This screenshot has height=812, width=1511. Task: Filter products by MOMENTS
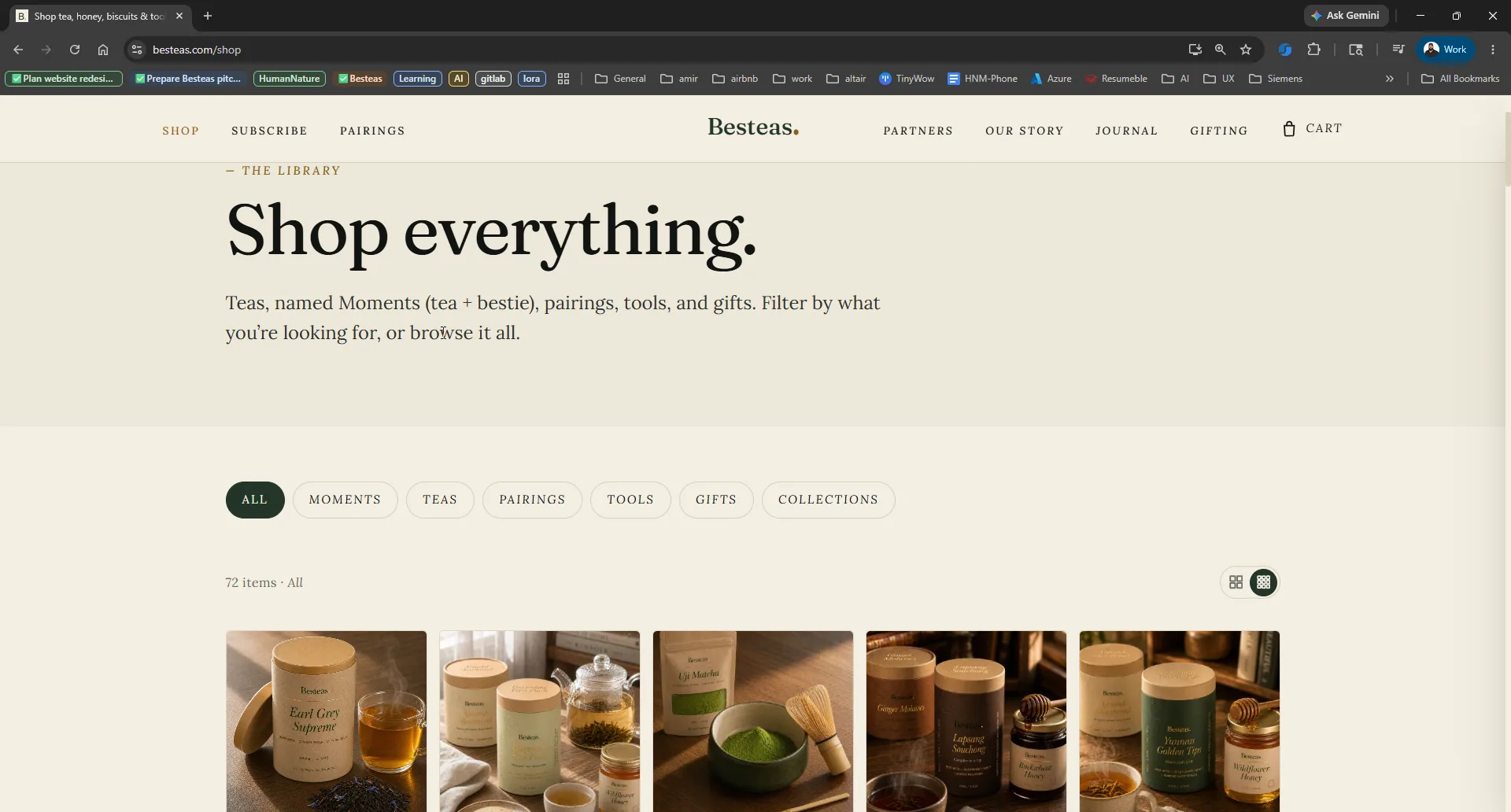[345, 500]
